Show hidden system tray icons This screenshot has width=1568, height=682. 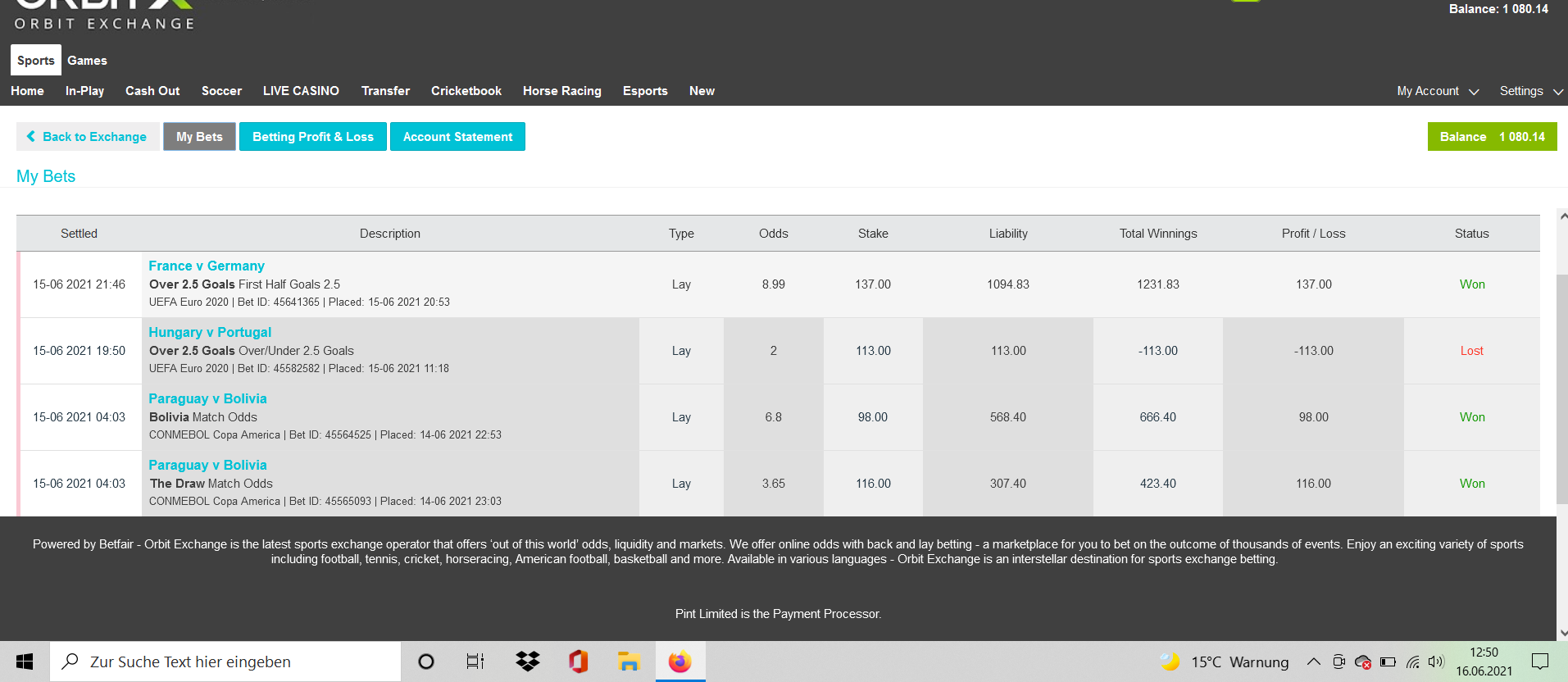(1314, 662)
